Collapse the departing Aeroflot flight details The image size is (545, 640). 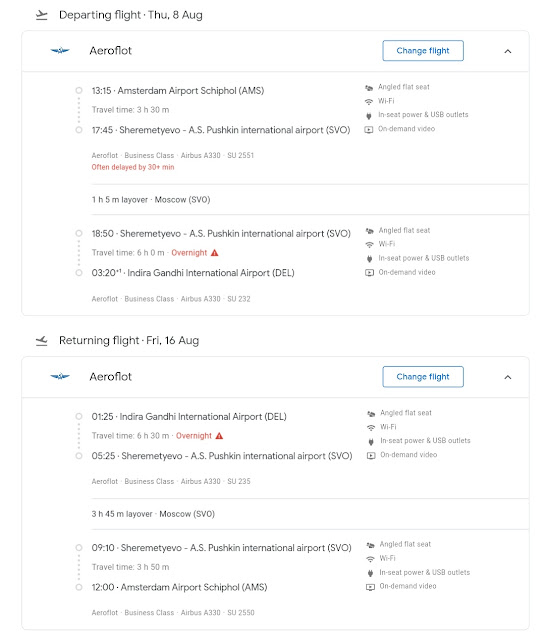[508, 51]
